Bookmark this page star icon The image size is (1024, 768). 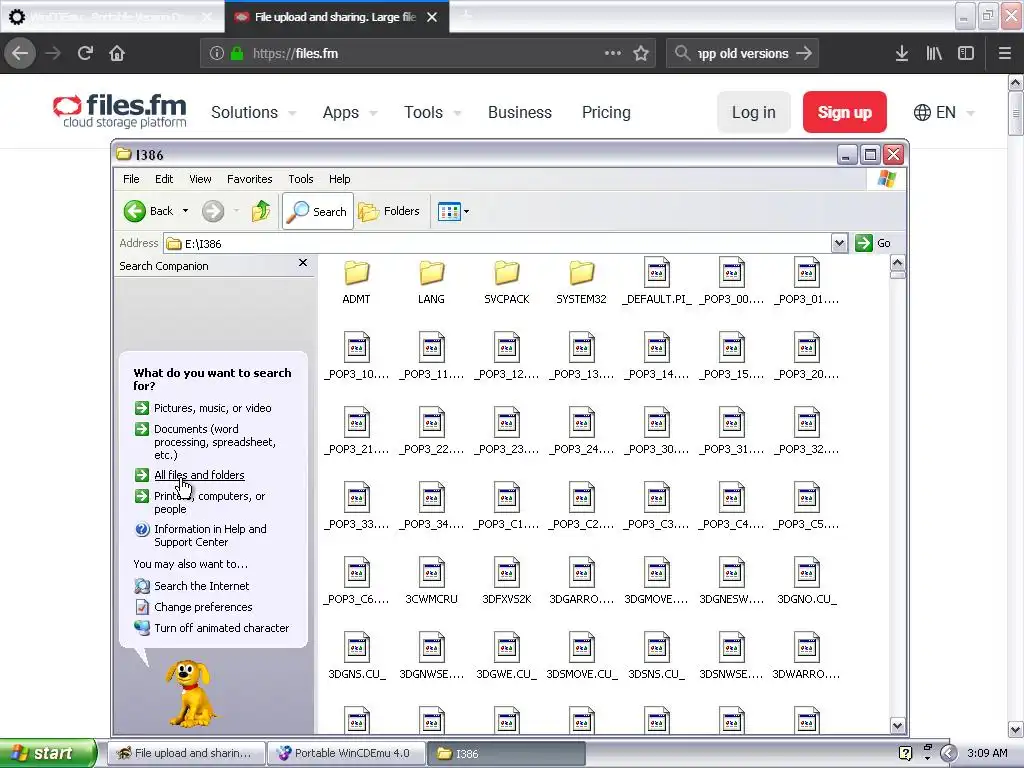tap(641, 54)
